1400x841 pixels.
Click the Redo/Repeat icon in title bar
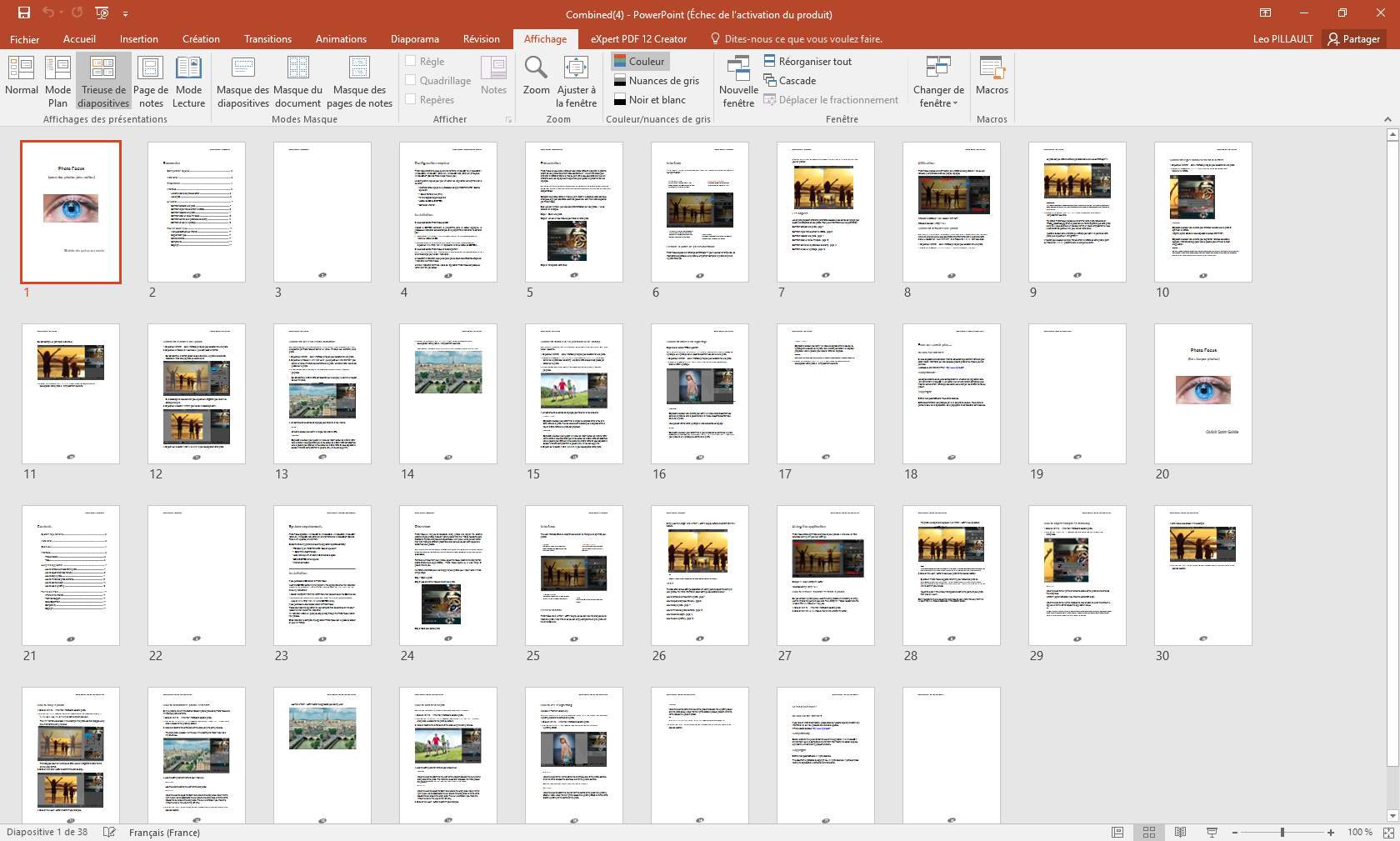pyautogui.click(x=77, y=13)
